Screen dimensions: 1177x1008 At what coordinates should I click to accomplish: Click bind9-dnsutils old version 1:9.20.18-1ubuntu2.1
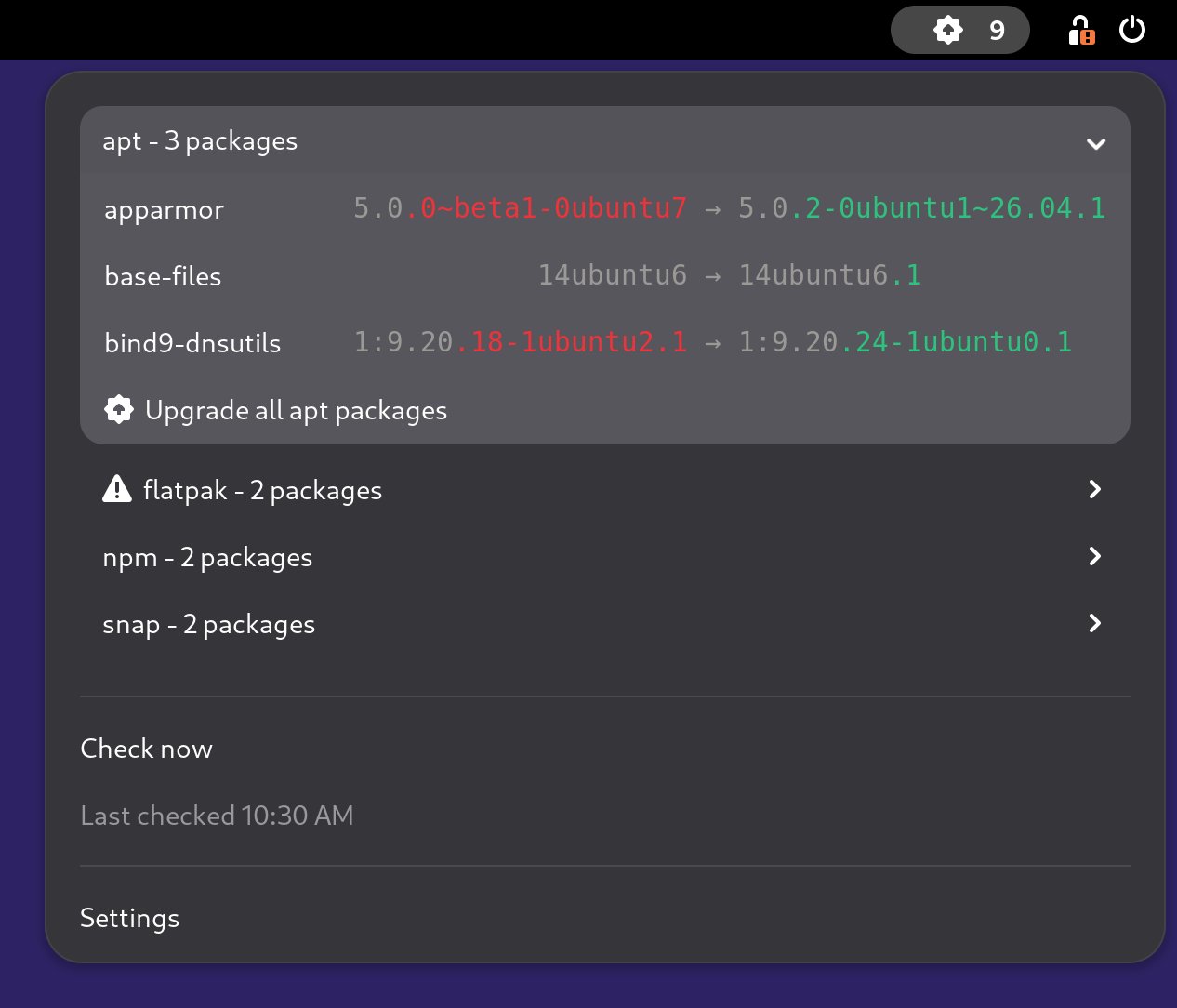click(x=521, y=341)
